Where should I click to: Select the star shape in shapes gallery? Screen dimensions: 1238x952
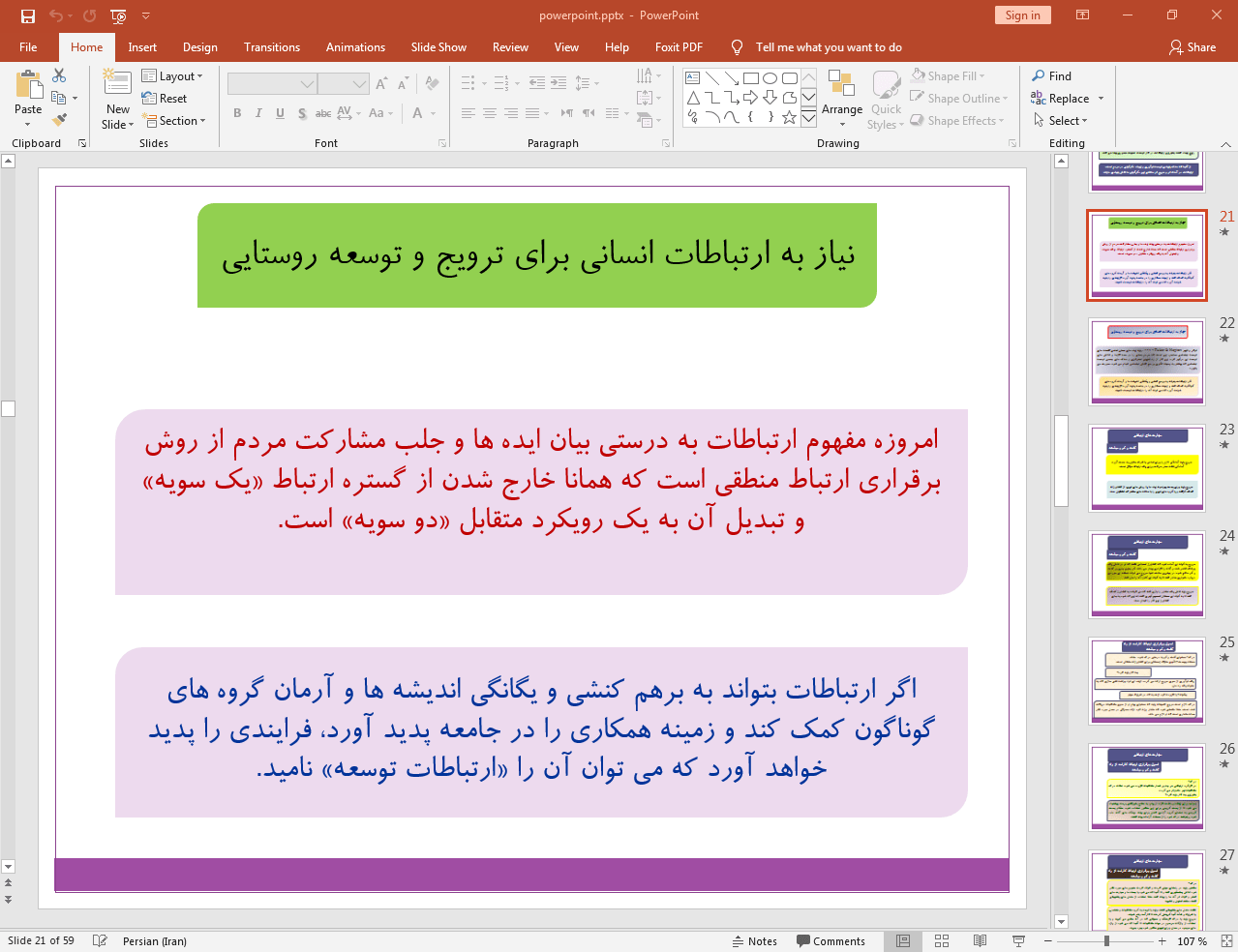coord(789,117)
